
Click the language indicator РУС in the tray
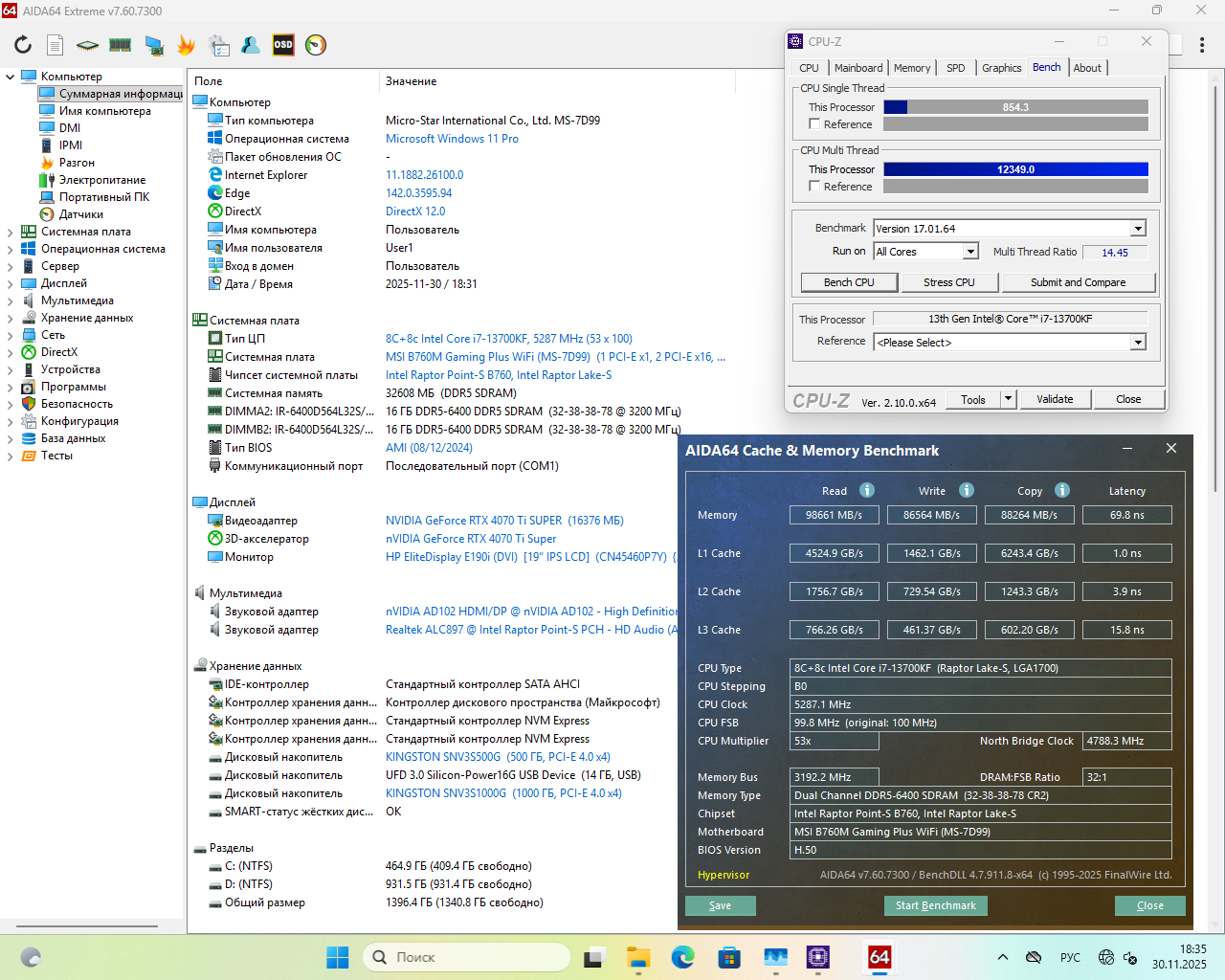pos(1070,957)
